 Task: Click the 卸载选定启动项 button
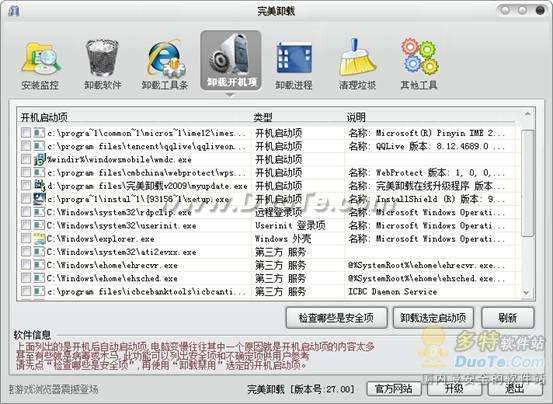coord(433,318)
